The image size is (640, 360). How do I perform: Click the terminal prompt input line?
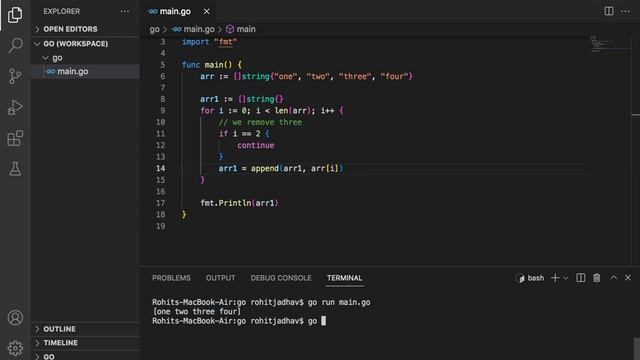click(239, 321)
